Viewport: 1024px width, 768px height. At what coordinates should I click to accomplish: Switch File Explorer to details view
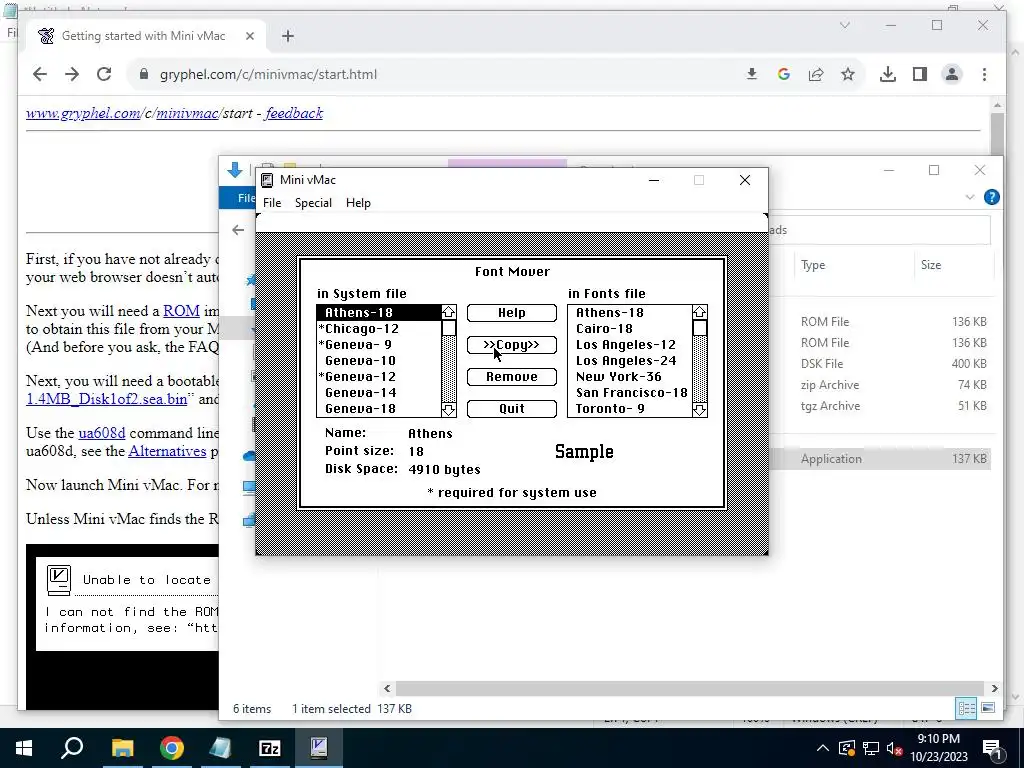pos(966,709)
